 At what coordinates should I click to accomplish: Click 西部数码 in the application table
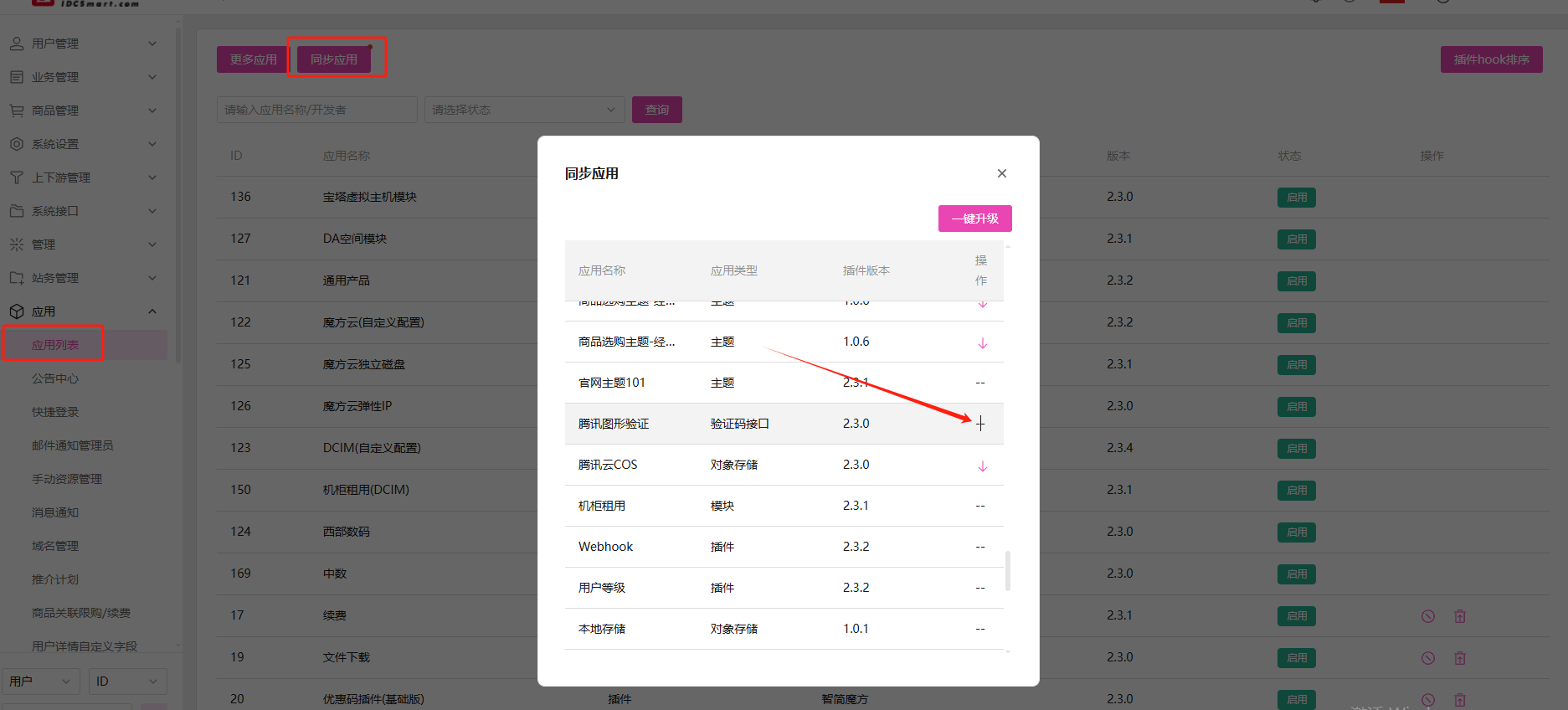(x=347, y=532)
